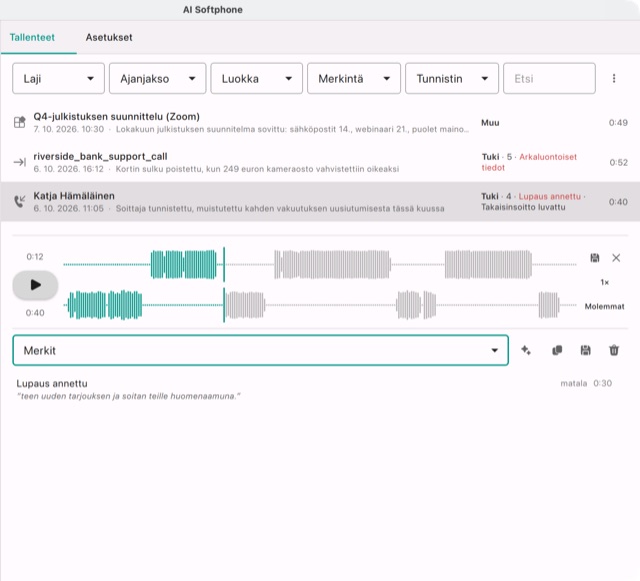Focus the Etsi search field

tap(549, 78)
